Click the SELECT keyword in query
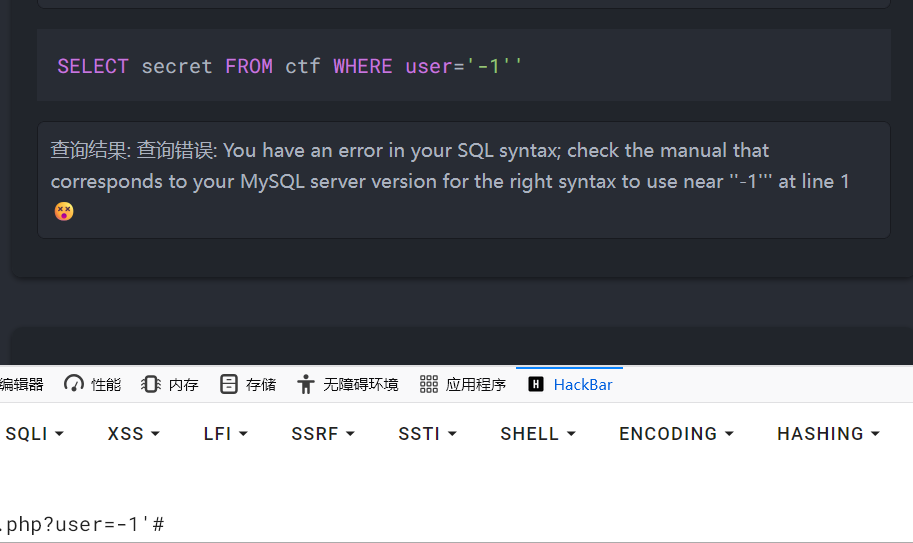 click(93, 66)
